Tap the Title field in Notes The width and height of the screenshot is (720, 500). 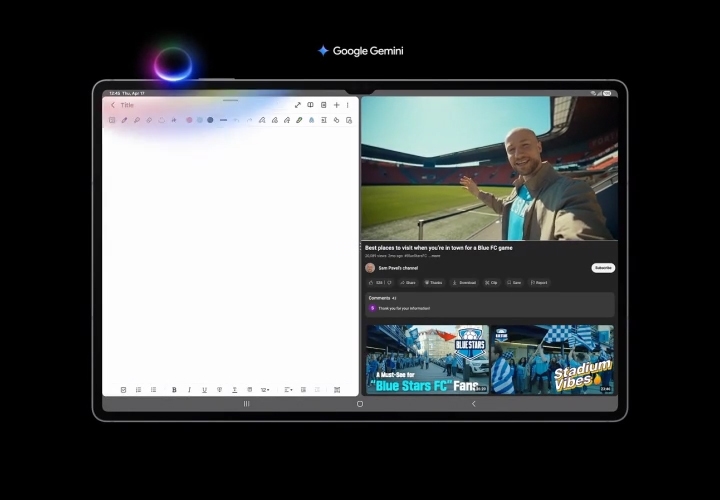tap(127, 105)
